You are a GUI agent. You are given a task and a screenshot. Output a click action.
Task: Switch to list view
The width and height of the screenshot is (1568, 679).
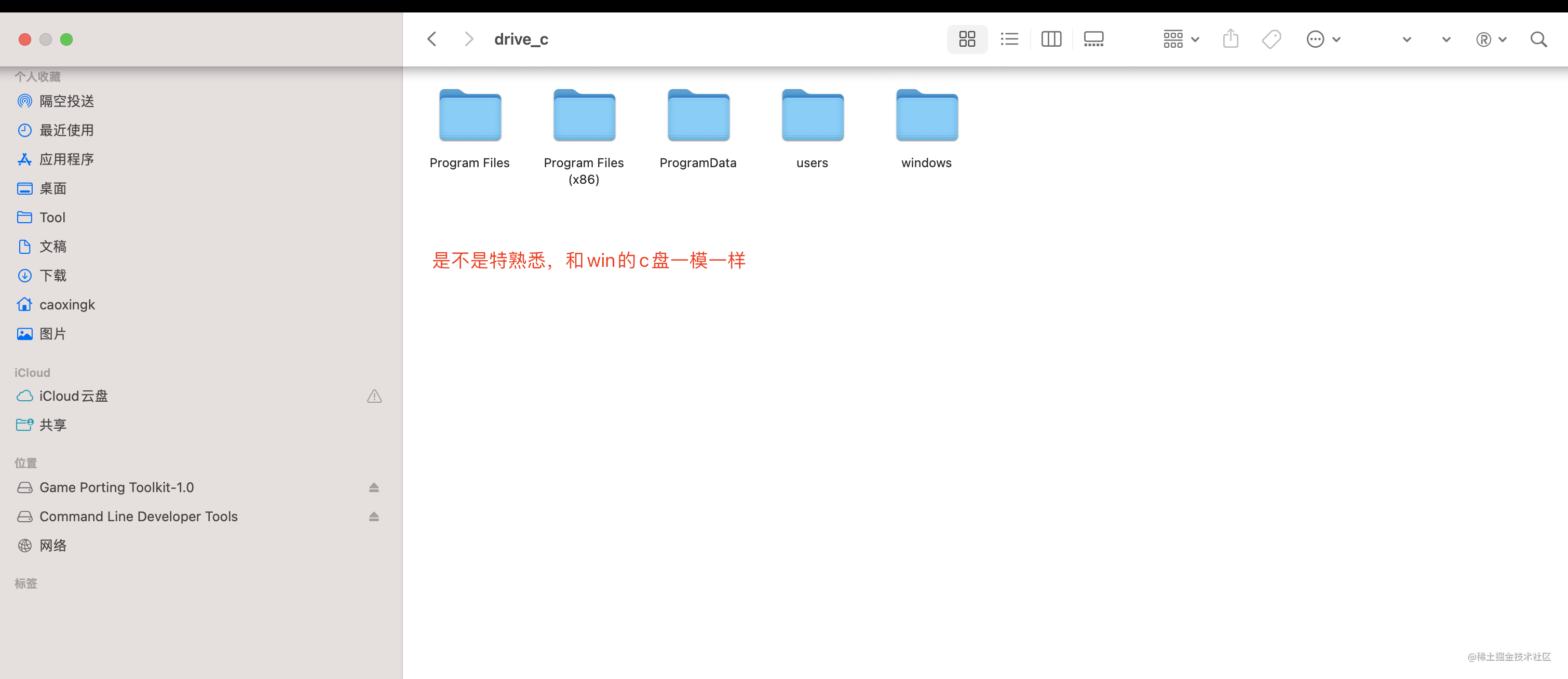coord(1009,39)
